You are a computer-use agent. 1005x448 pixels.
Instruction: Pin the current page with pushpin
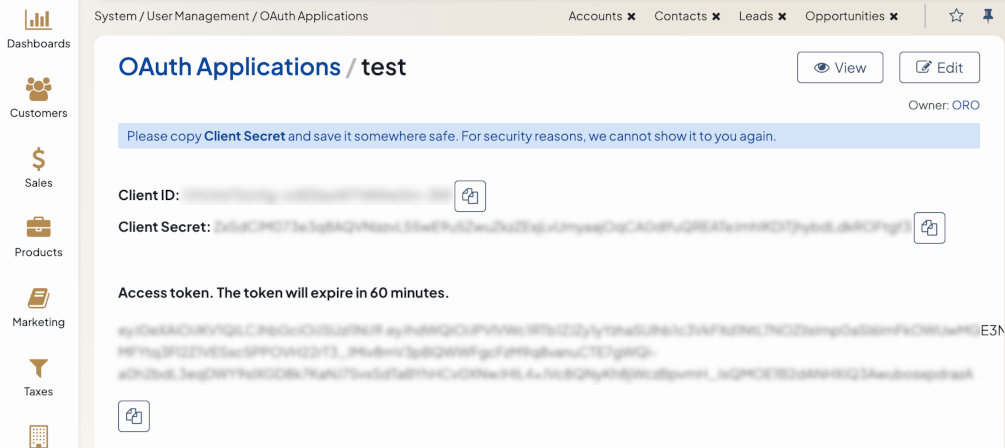point(988,16)
